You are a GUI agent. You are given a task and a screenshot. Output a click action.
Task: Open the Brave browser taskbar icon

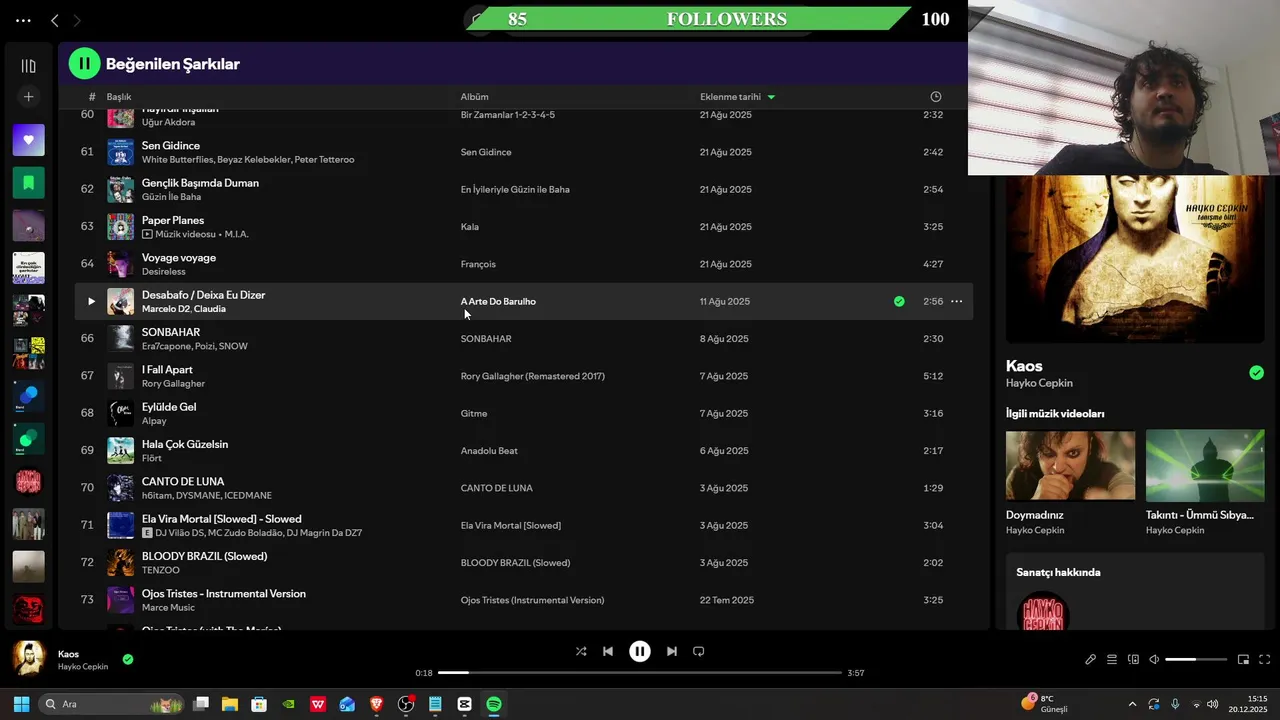(x=377, y=704)
